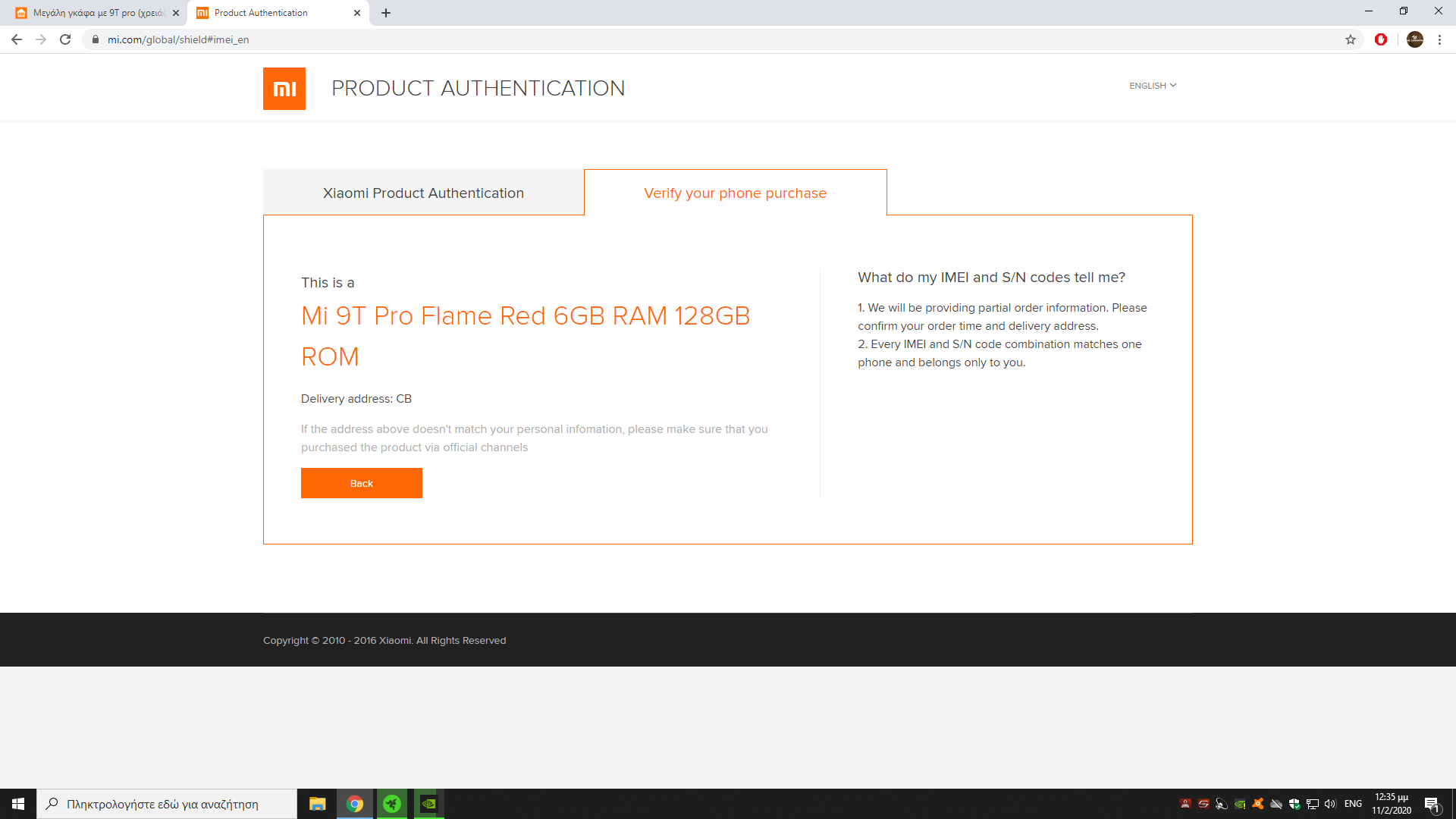Viewport: 1456px width, 819px height.
Task: Open Razer app on taskbar
Action: (x=392, y=804)
